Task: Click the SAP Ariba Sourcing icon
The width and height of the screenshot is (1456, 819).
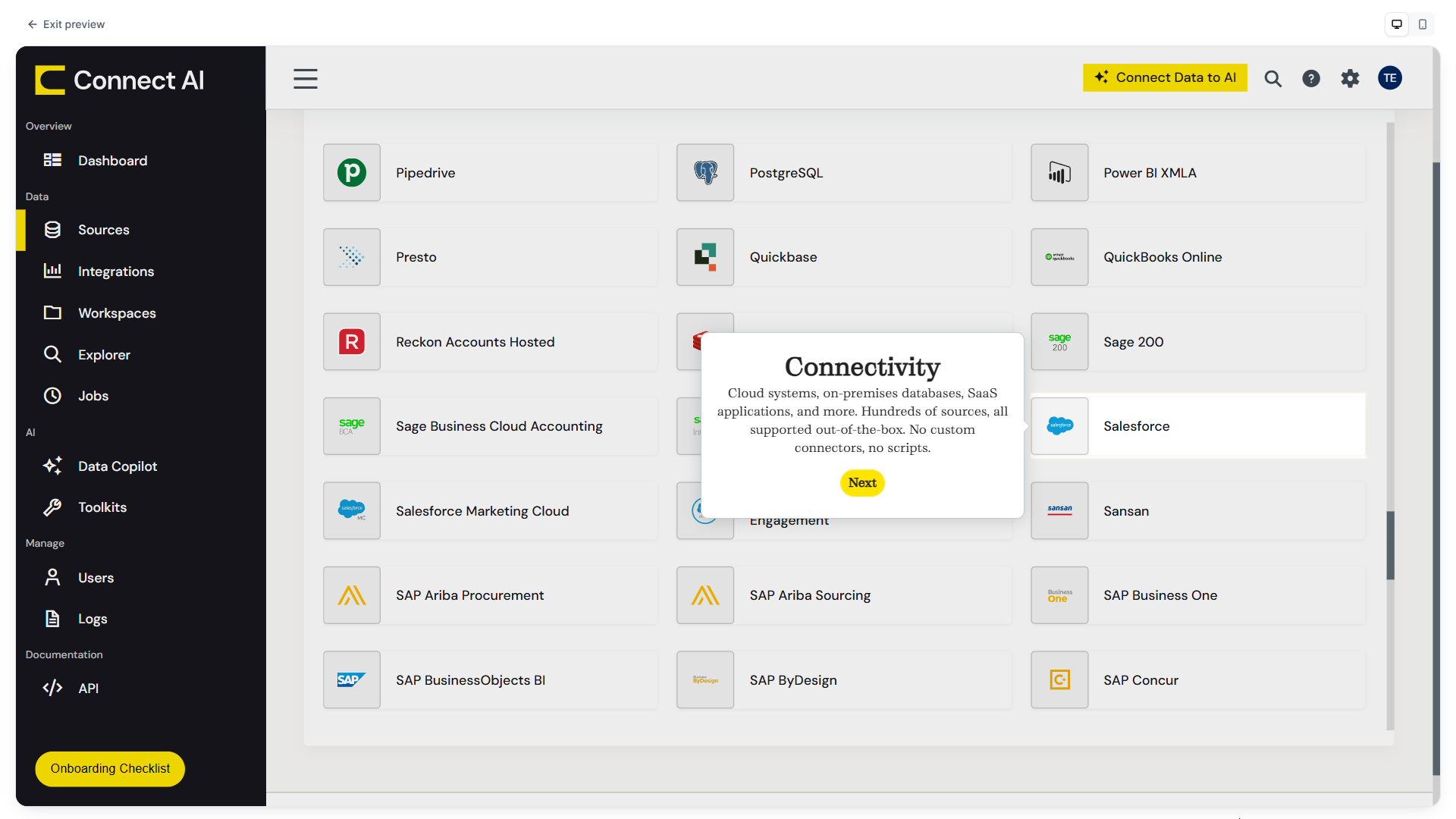Action: 705,595
